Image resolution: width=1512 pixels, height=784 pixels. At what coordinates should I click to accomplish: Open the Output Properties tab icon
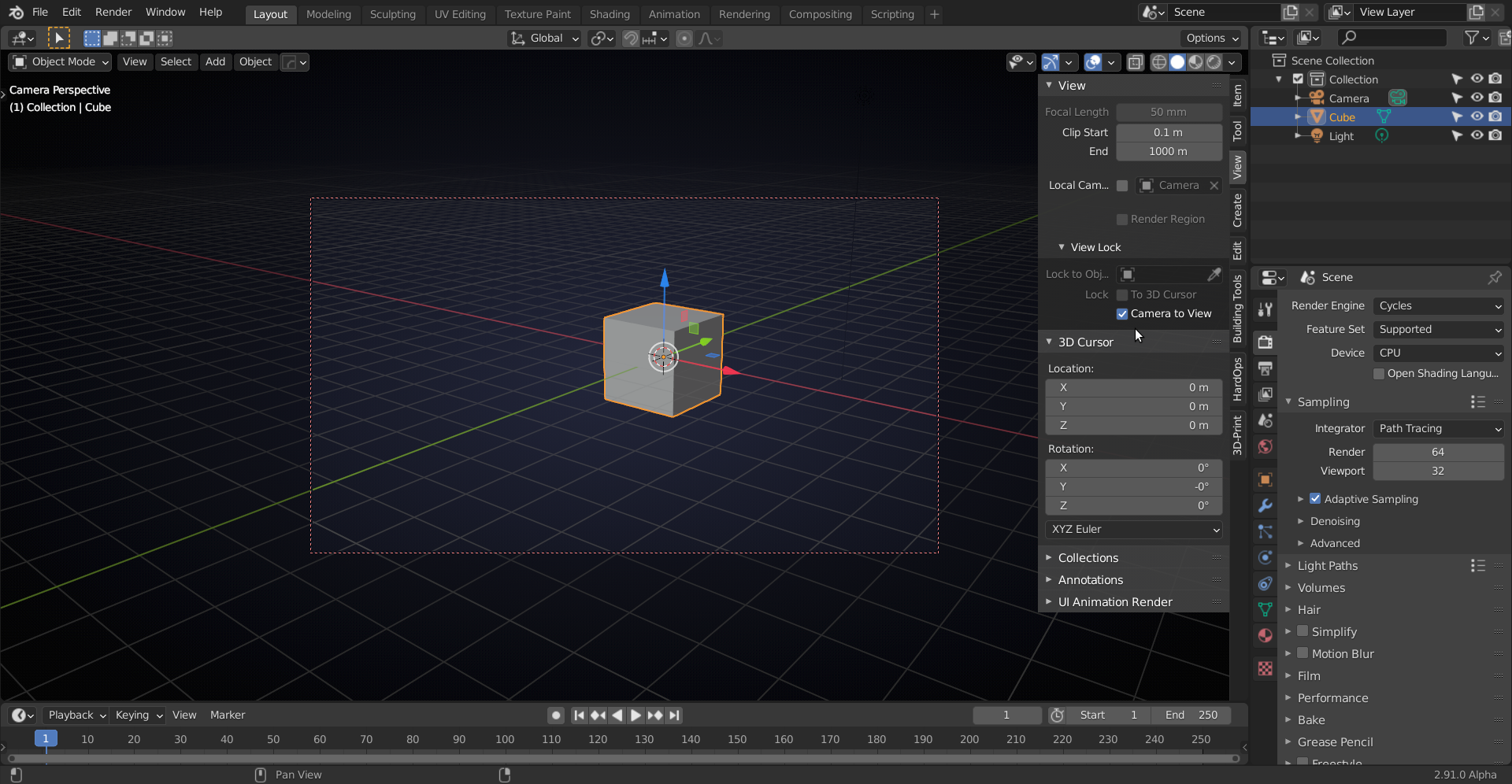tap(1265, 368)
